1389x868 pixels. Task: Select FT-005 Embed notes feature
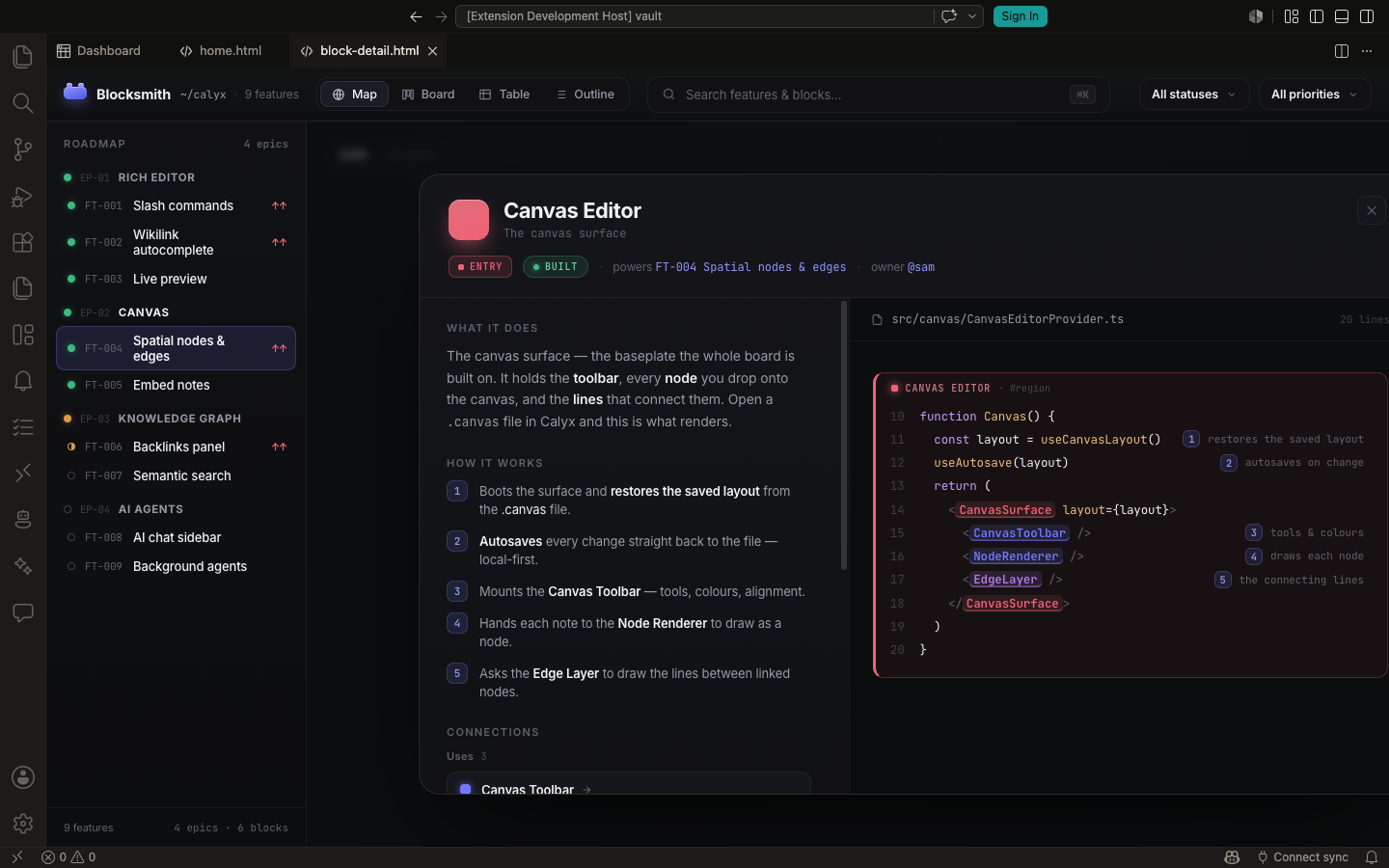[176, 385]
